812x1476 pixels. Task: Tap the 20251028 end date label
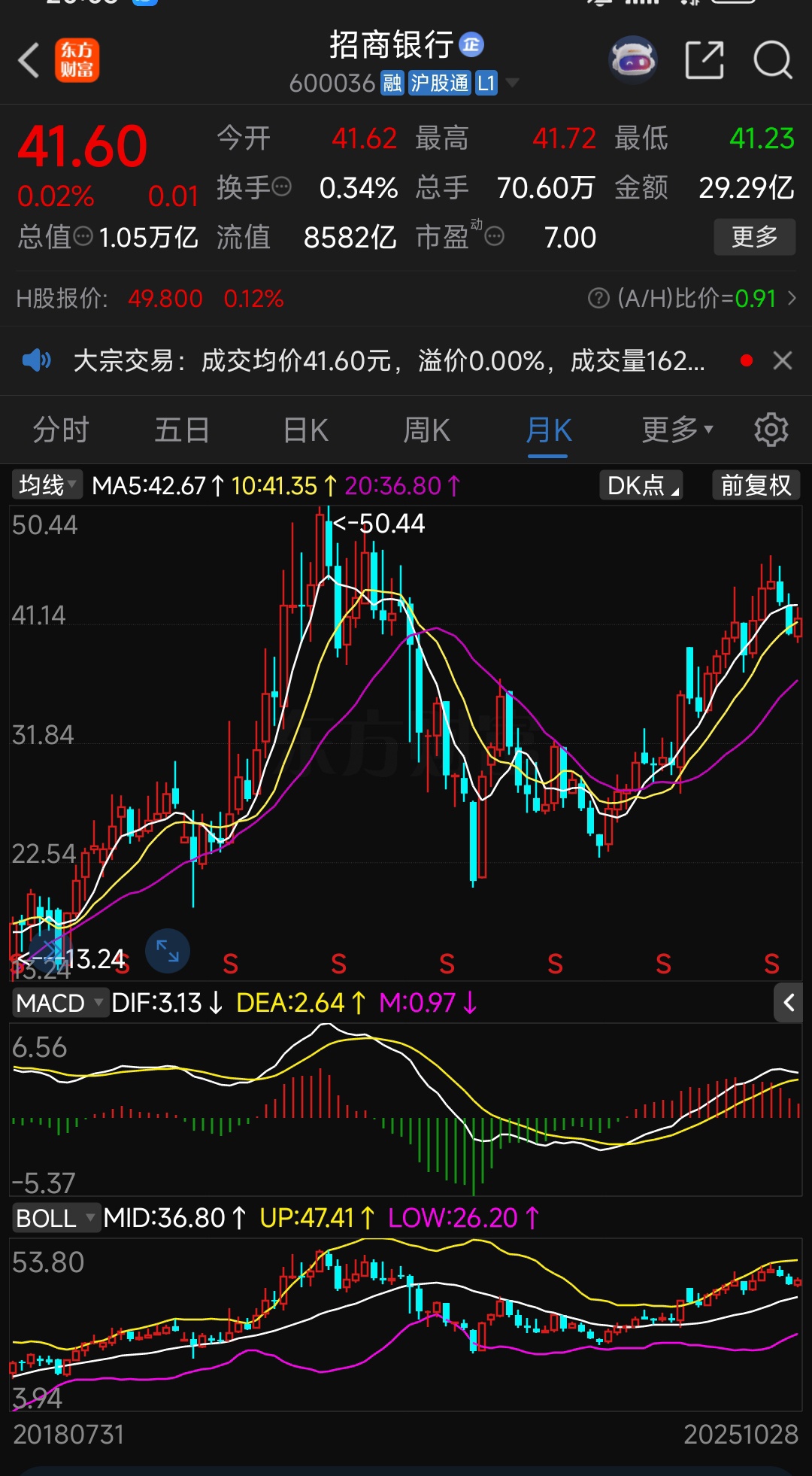pos(741,1435)
